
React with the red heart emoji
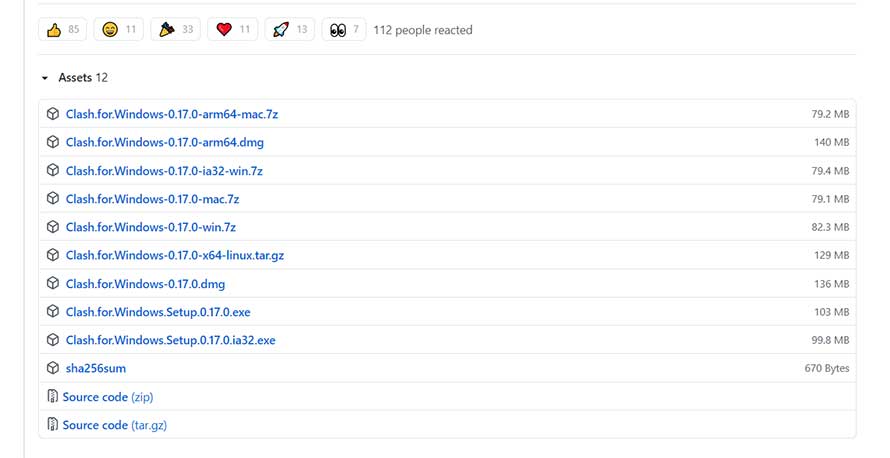[233, 30]
